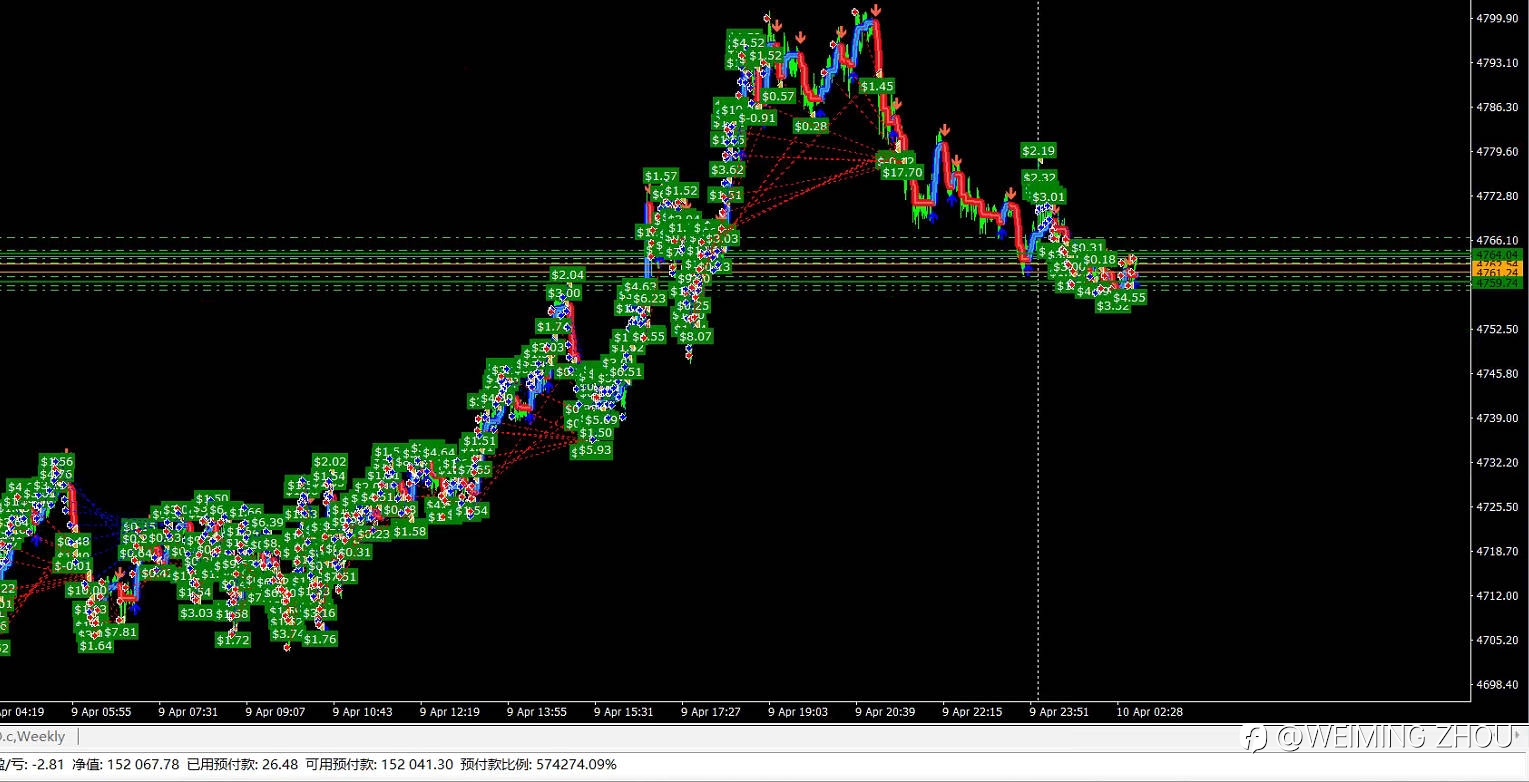Click the $5.93 profit marker
1529x782 pixels.
pos(594,450)
